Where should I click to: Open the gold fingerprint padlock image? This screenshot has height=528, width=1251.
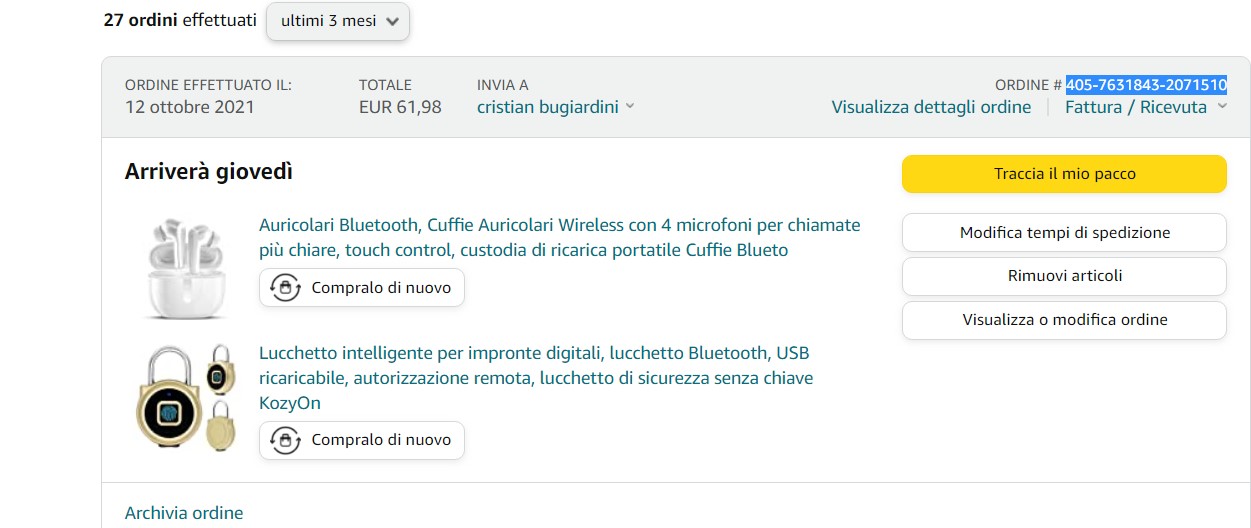pos(185,397)
